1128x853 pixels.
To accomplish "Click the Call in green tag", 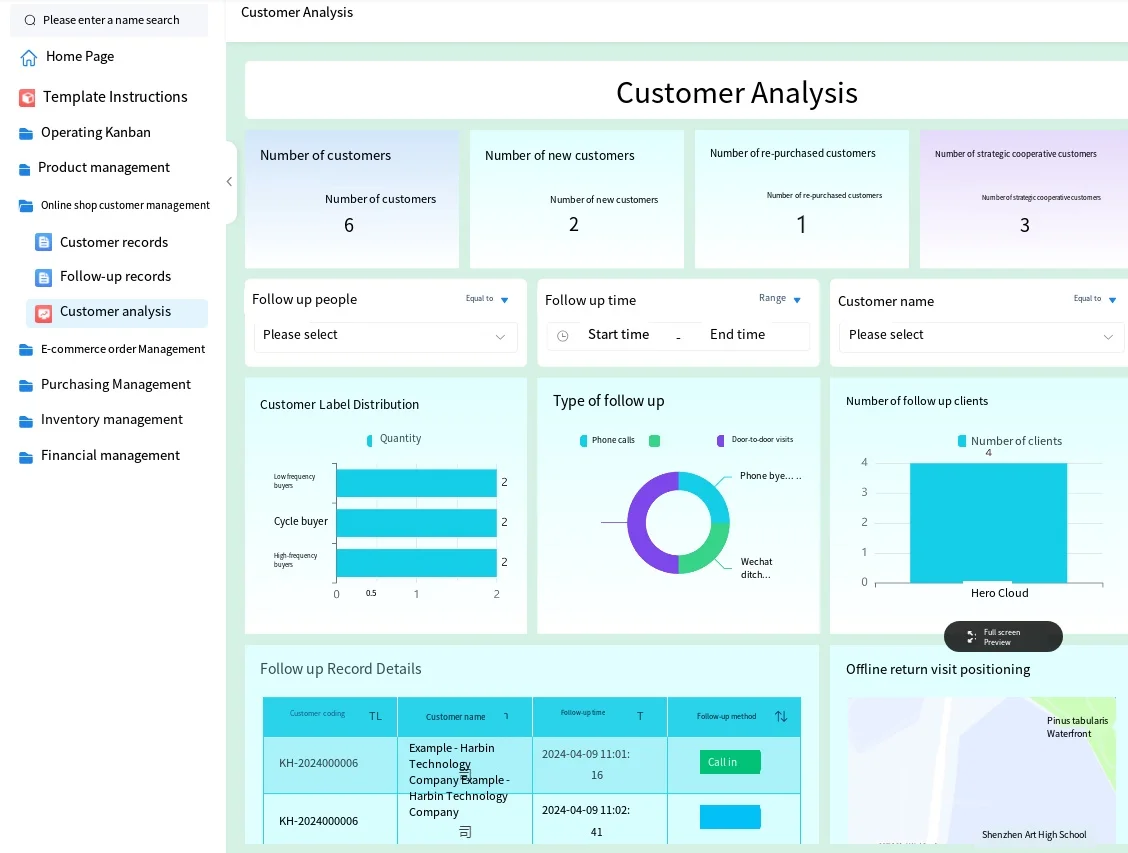I will (x=729, y=762).
